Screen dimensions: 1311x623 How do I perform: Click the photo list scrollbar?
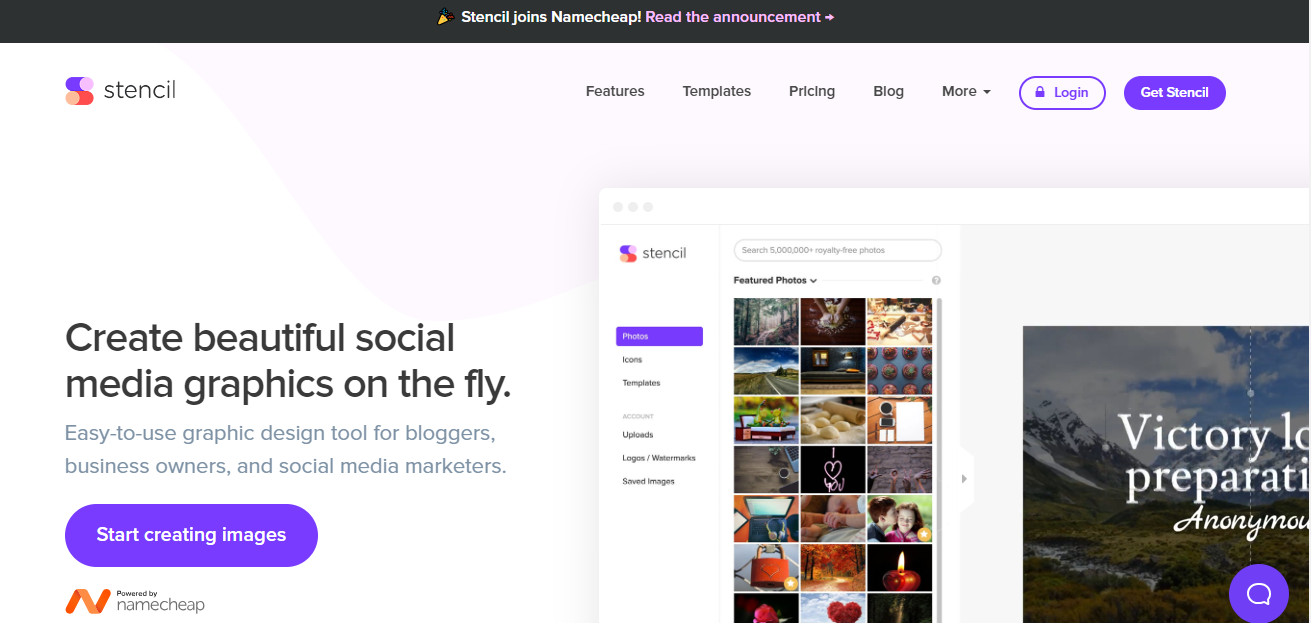click(x=939, y=460)
